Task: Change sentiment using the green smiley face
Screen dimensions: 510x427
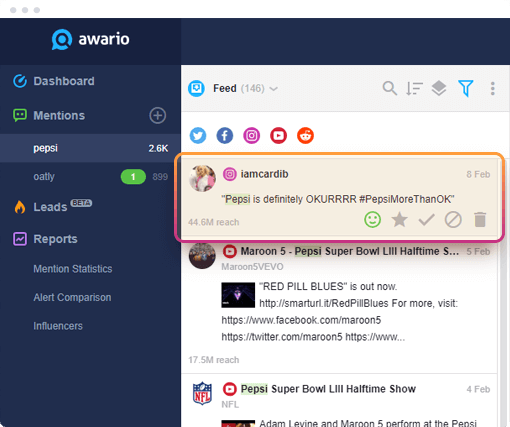Action: coord(372,220)
